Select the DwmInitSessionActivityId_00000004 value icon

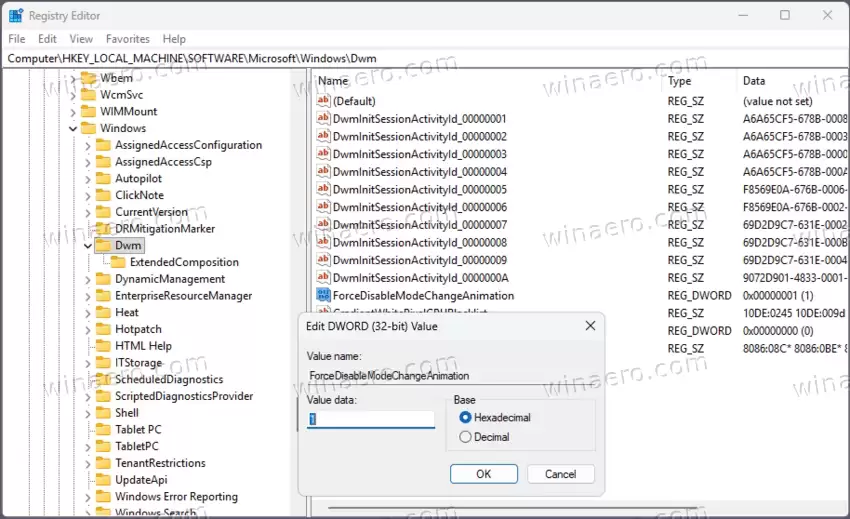click(x=323, y=171)
